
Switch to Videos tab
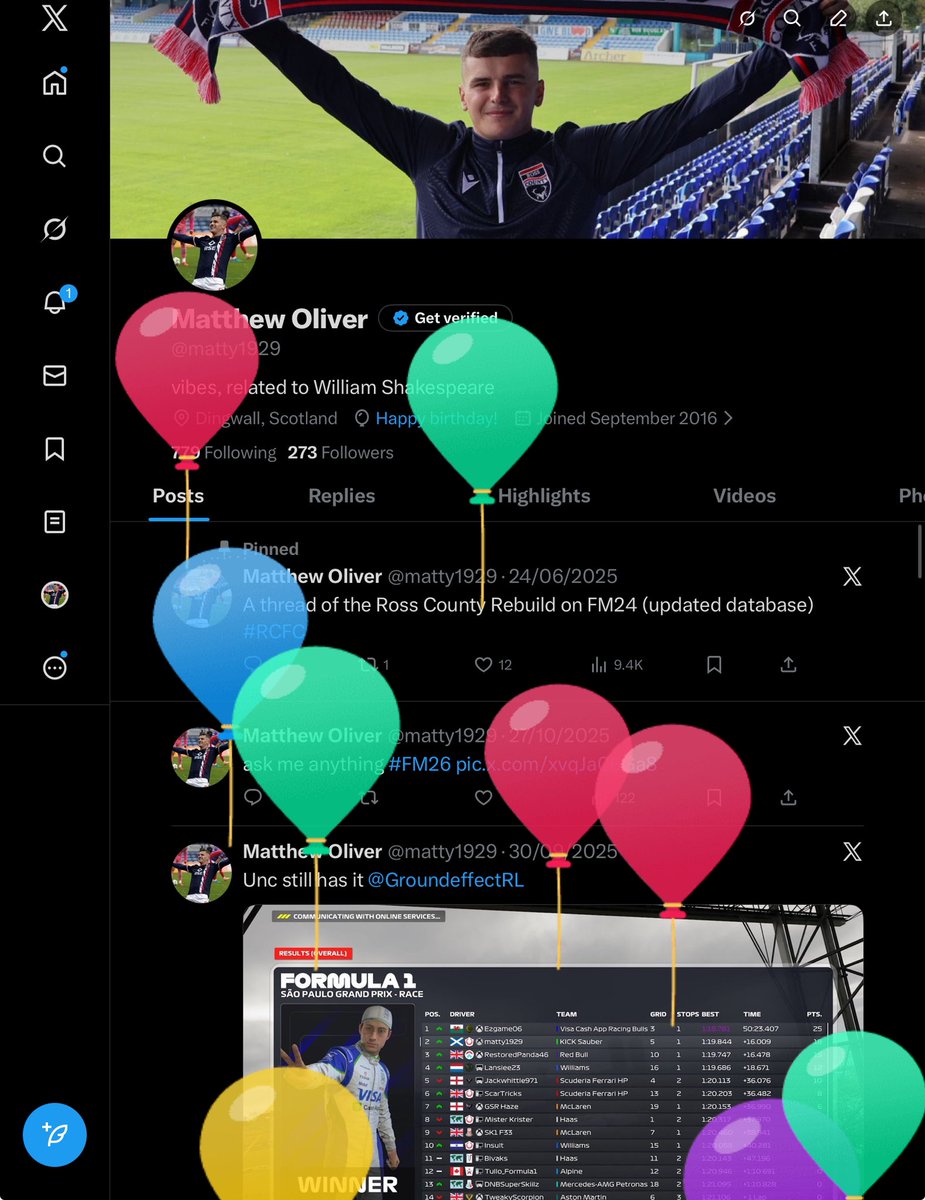click(x=745, y=496)
